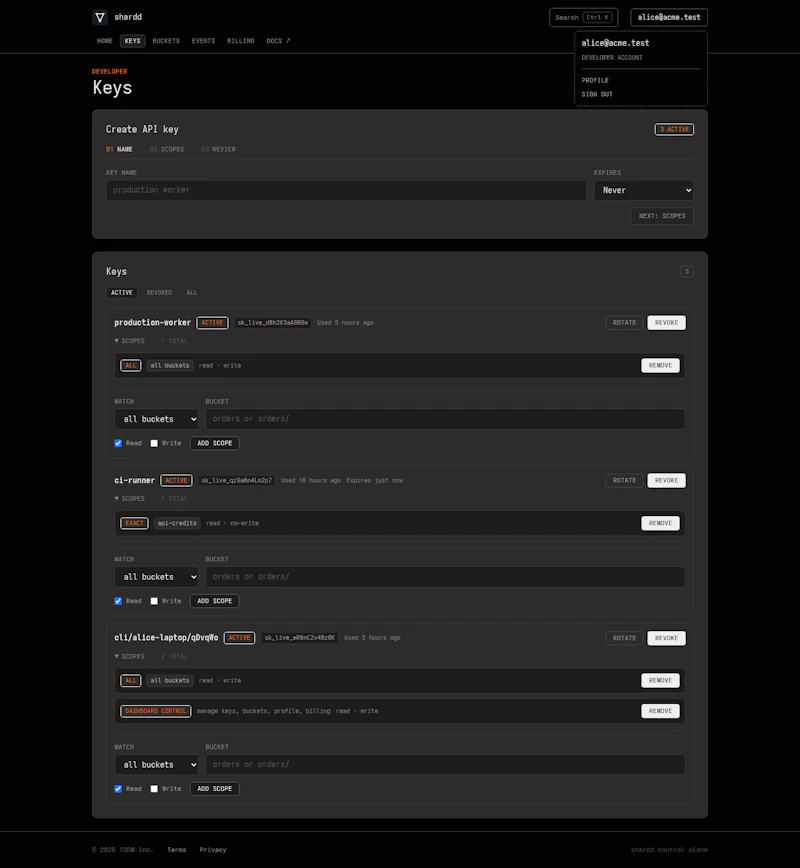The image size is (800, 868).
Task: Open Match dropdown under cli/alice-laptop
Action: pyautogui.click(x=157, y=764)
